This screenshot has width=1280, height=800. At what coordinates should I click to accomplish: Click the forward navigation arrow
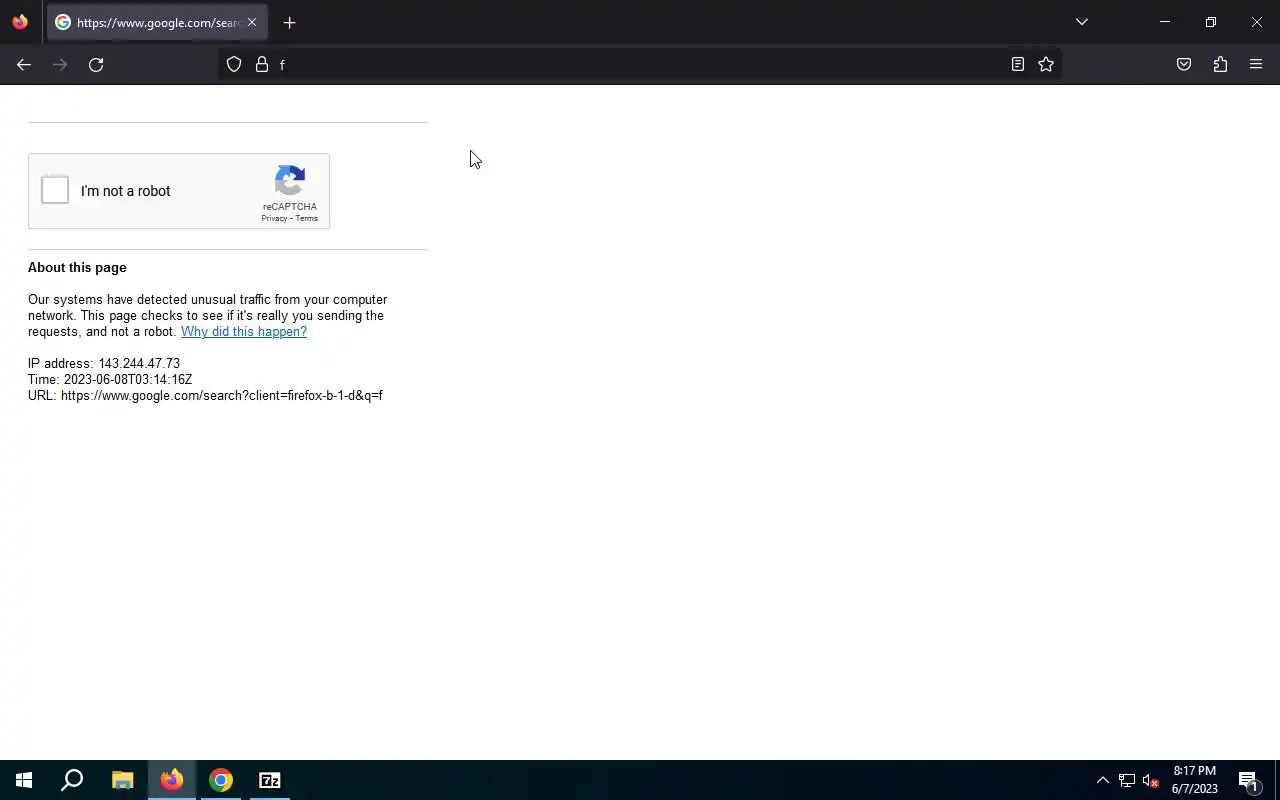click(60, 64)
